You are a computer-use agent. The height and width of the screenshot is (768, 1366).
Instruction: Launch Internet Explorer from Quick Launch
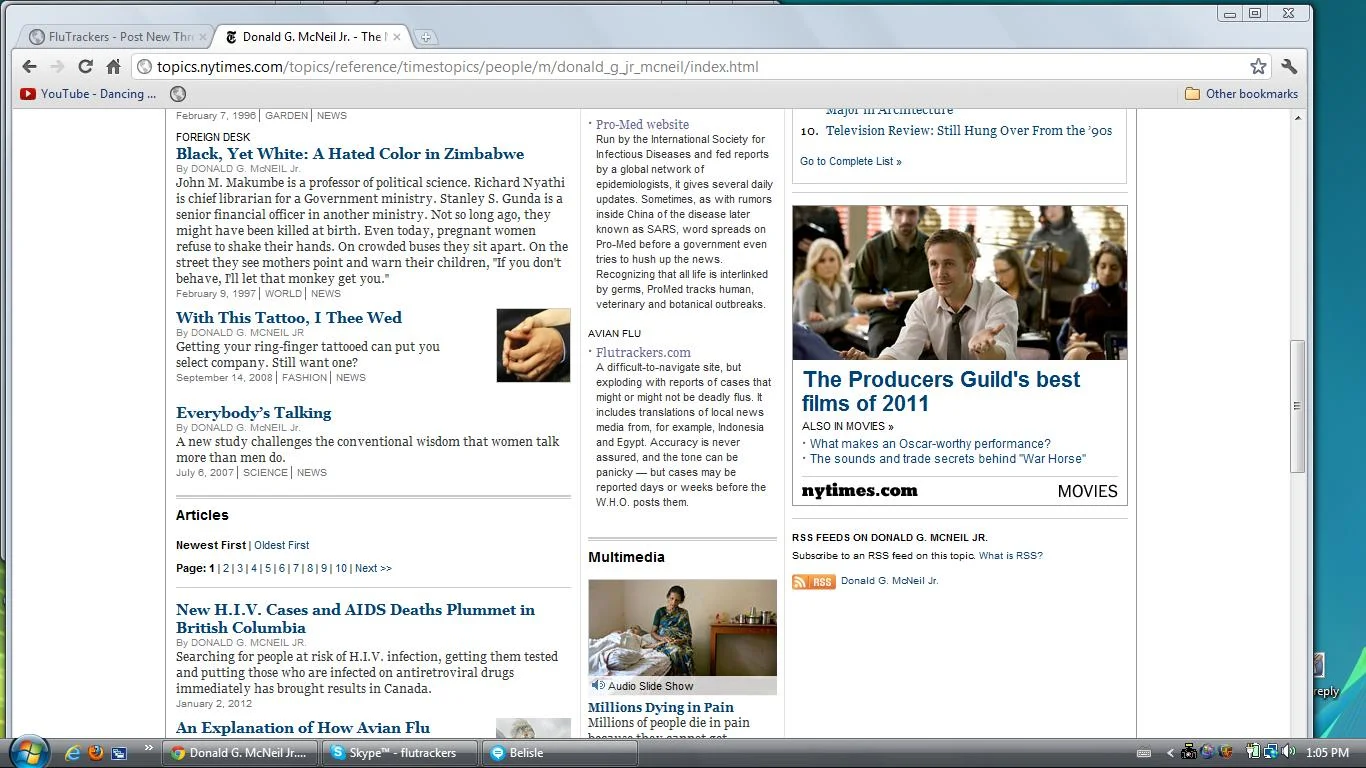coord(73,753)
